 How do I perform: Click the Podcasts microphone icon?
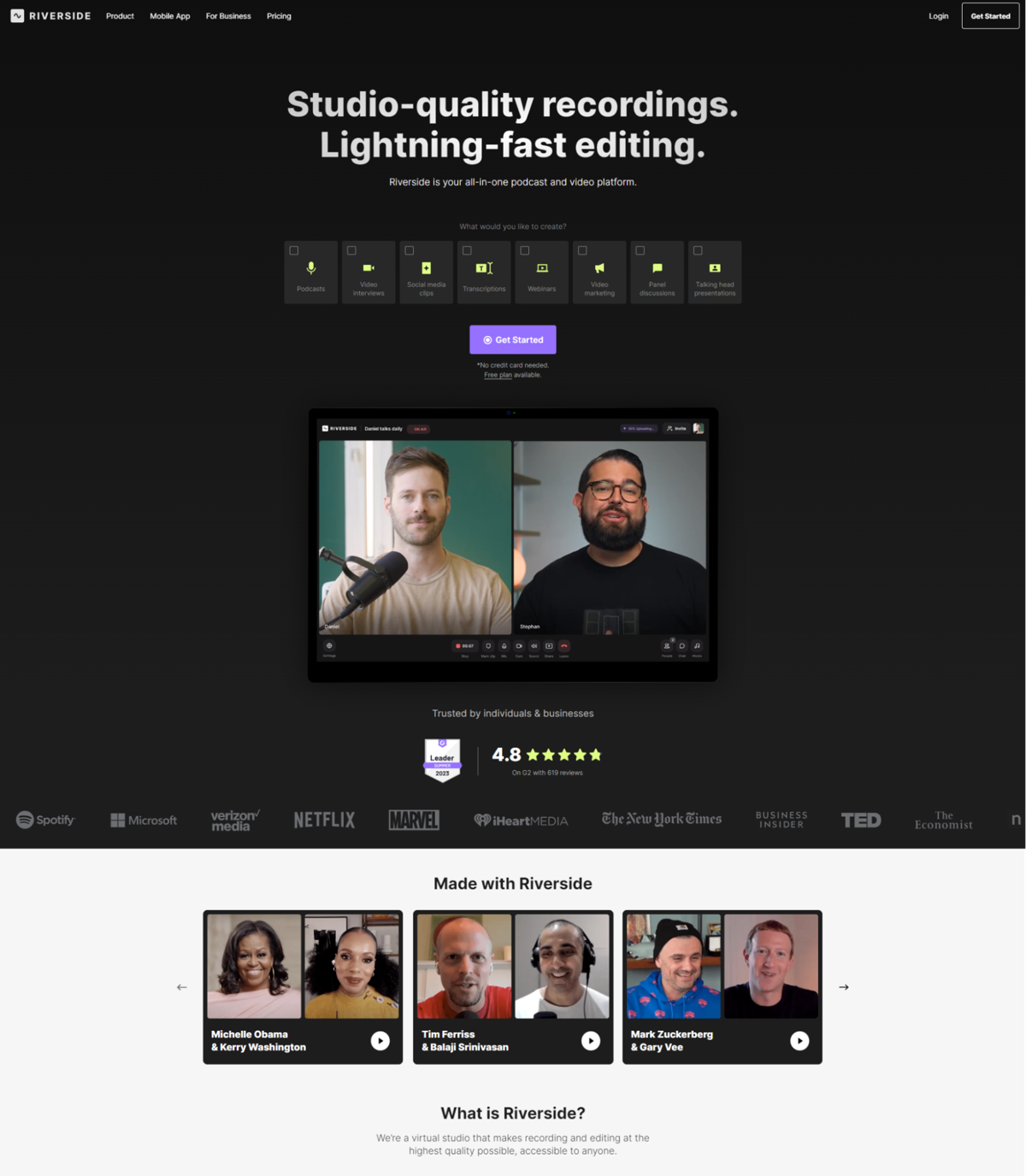[x=311, y=268]
